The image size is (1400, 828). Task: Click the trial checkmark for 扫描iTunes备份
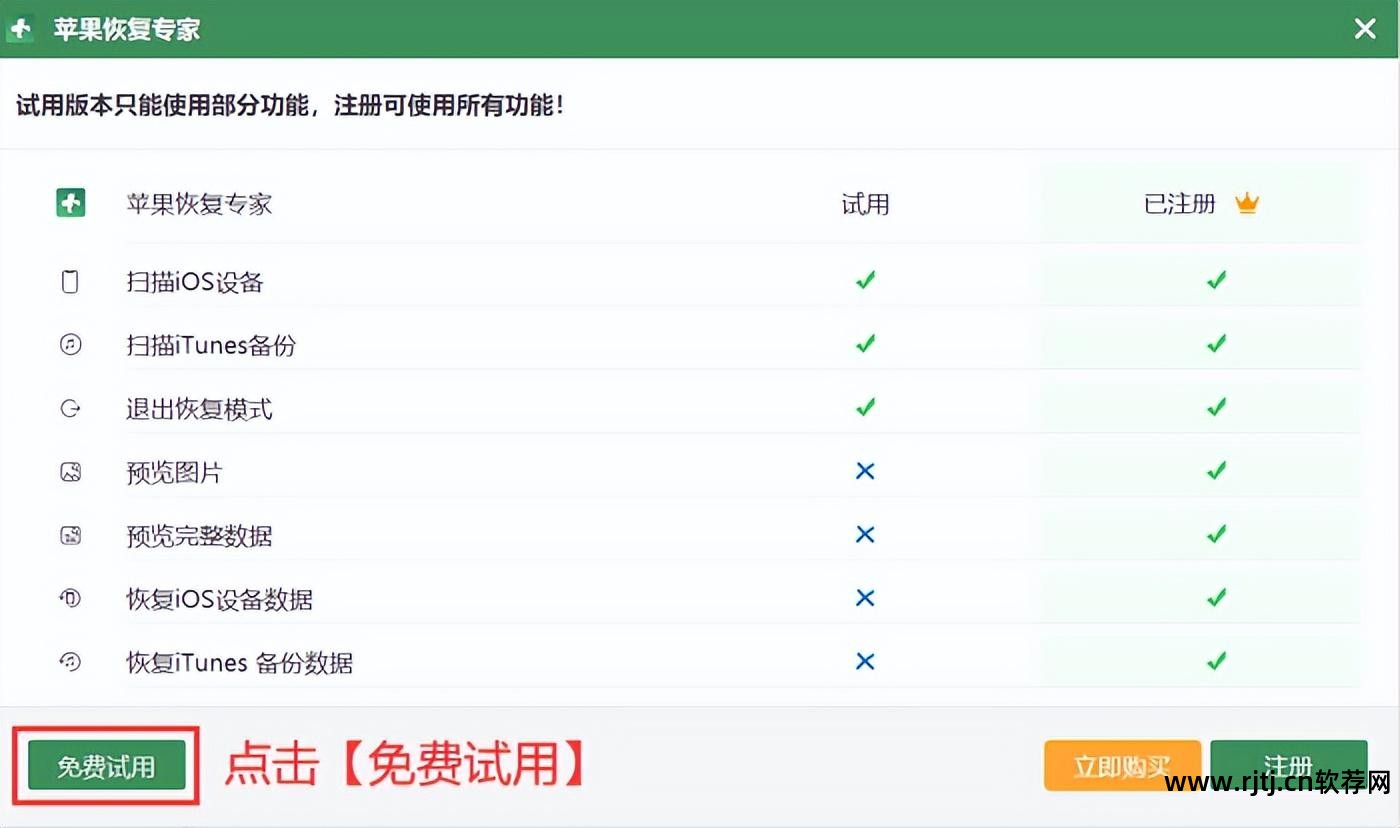point(866,344)
